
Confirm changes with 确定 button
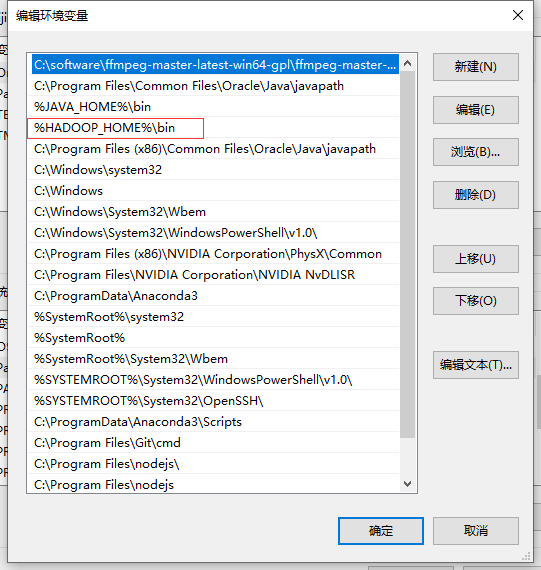click(x=381, y=531)
